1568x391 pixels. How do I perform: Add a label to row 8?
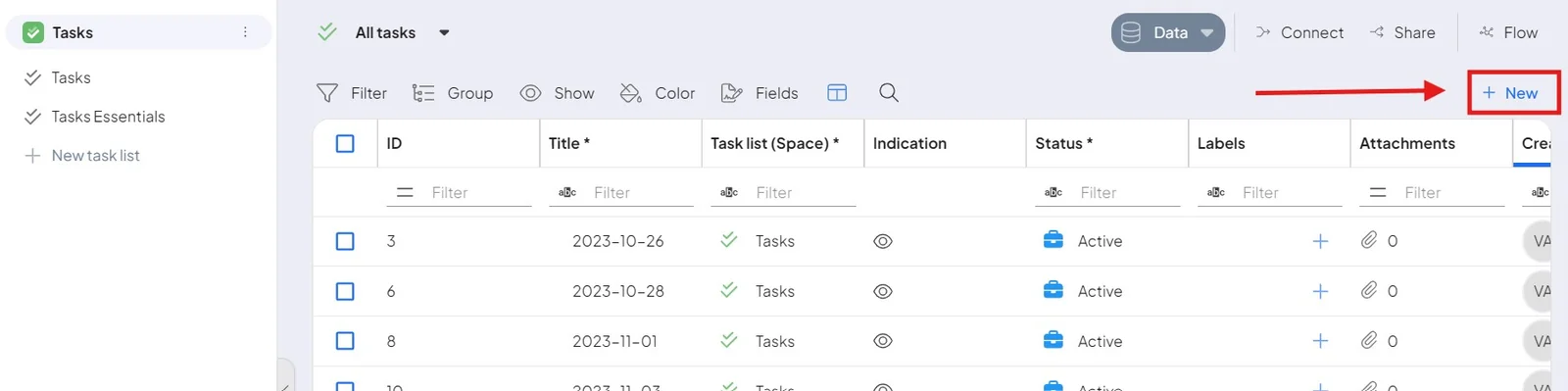tap(1320, 341)
